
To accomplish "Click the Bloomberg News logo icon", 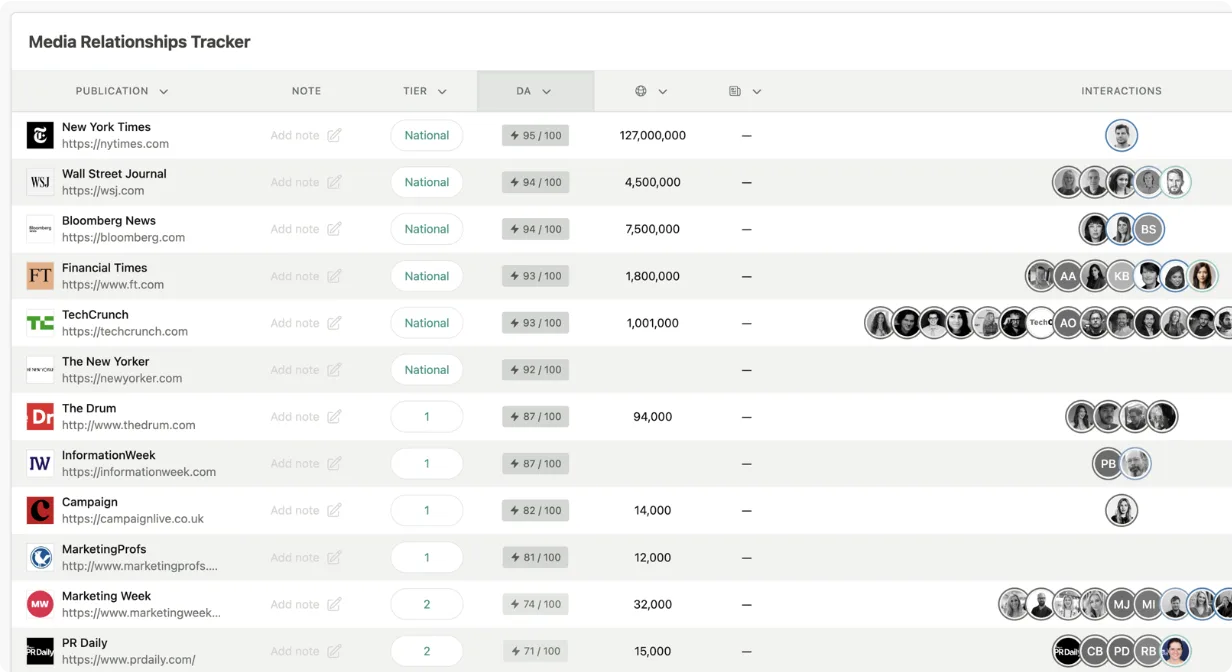I will click(x=40, y=229).
